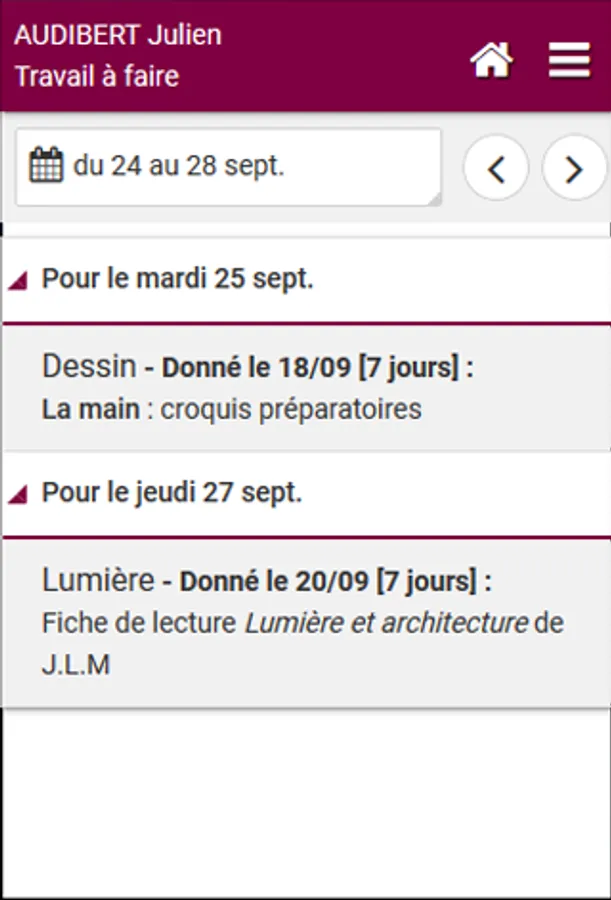Open the Dessin subject name
This screenshot has height=900, width=611.
tap(89, 366)
